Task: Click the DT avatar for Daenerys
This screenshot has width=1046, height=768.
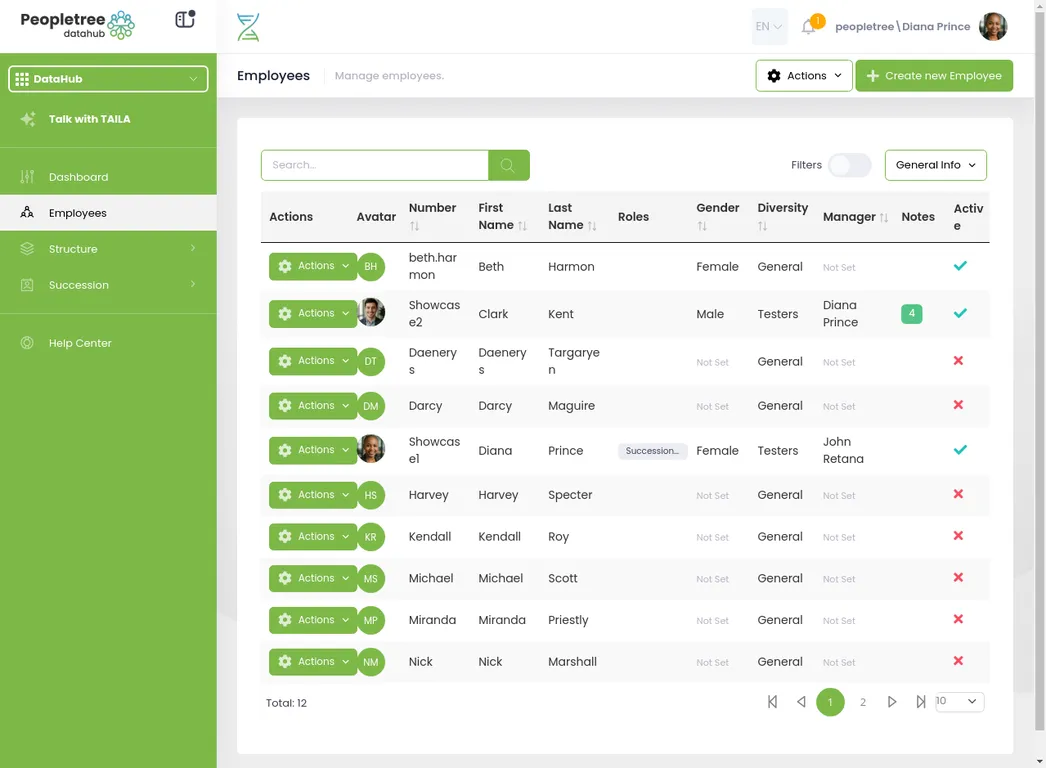Action: (371, 361)
